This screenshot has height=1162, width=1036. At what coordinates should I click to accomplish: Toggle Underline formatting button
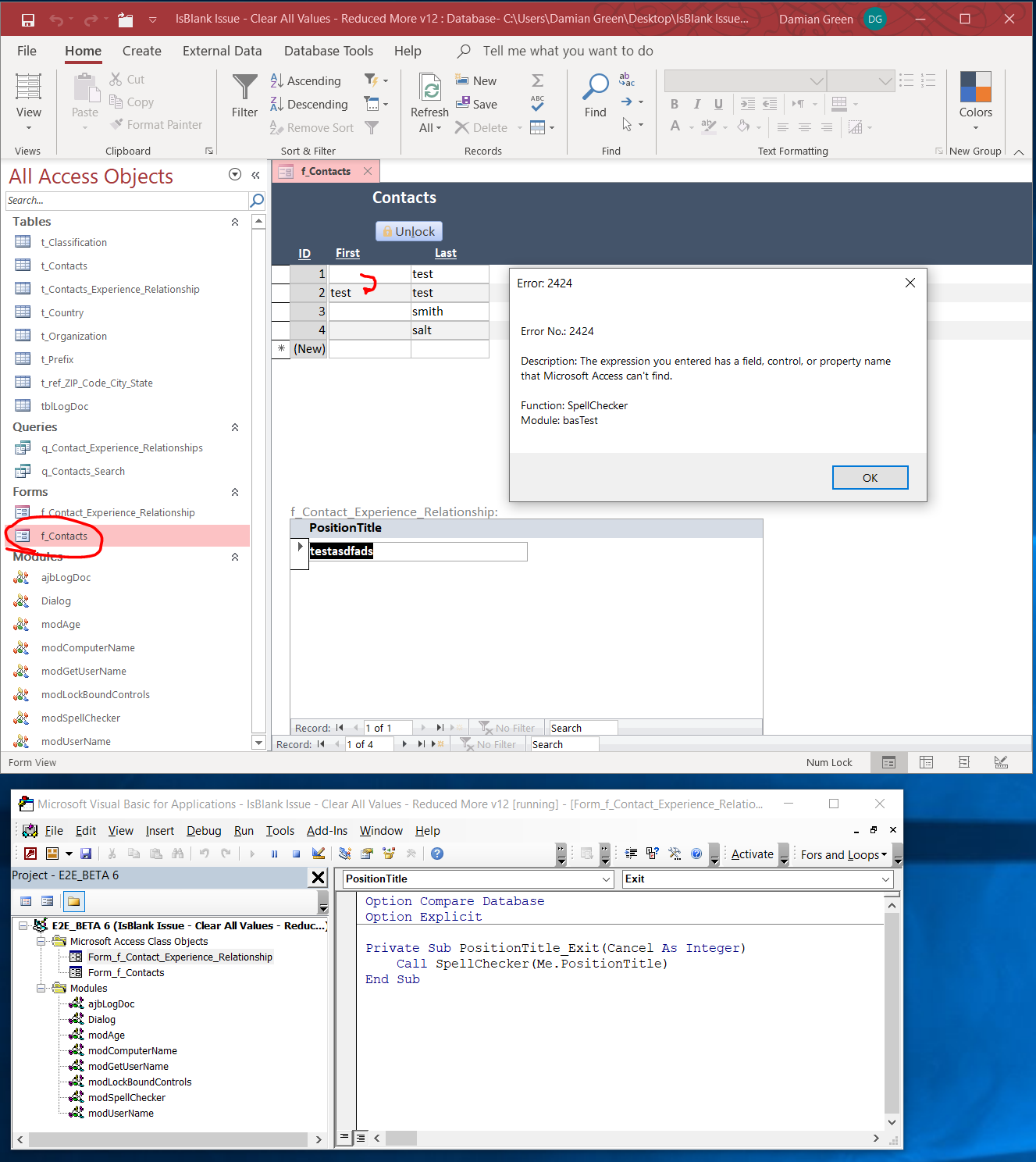718,104
